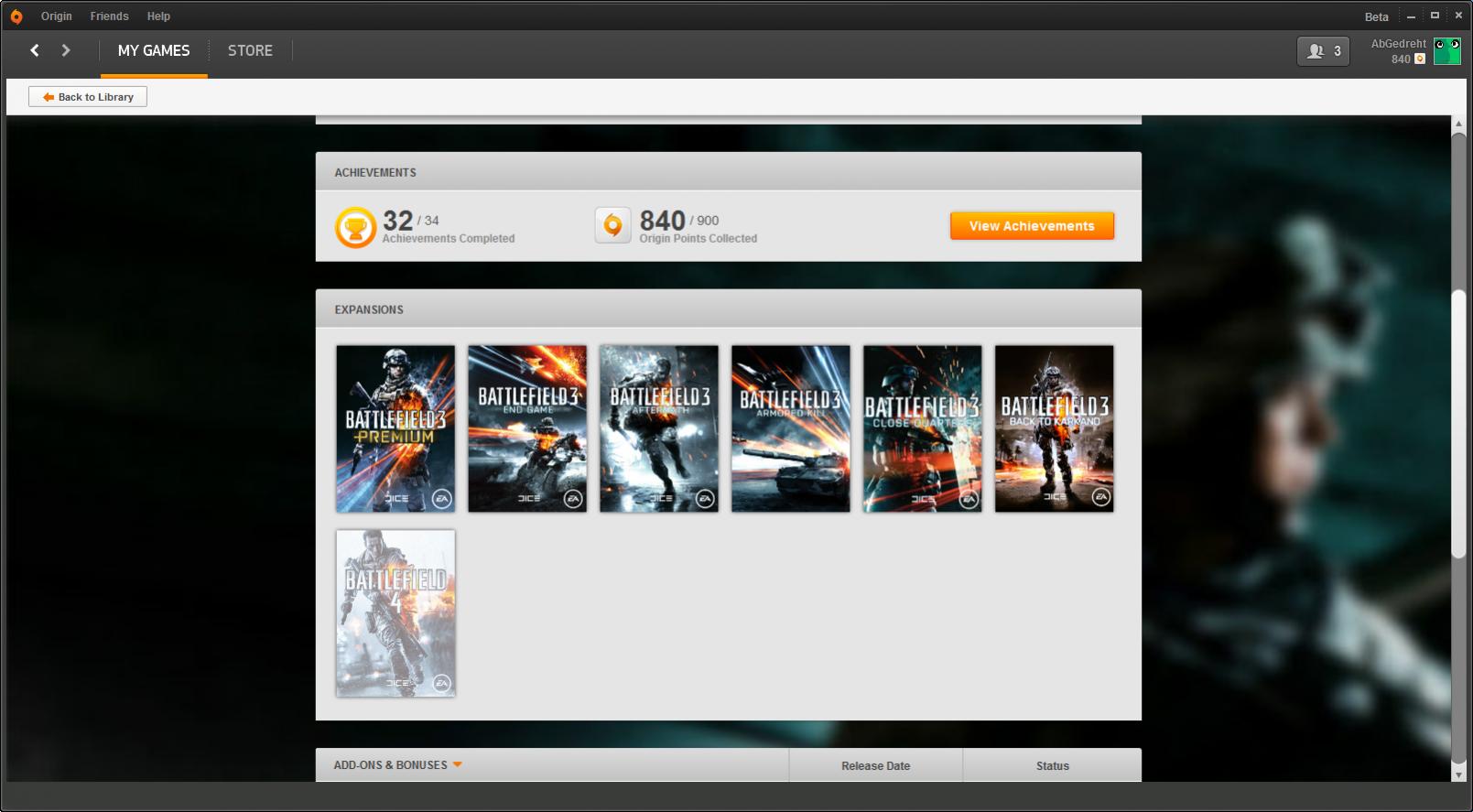The width and height of the screenshot is (1473, 812).
Task: Open Battlefield 3 Armored Kill expansion
Action: coord(791,428)
